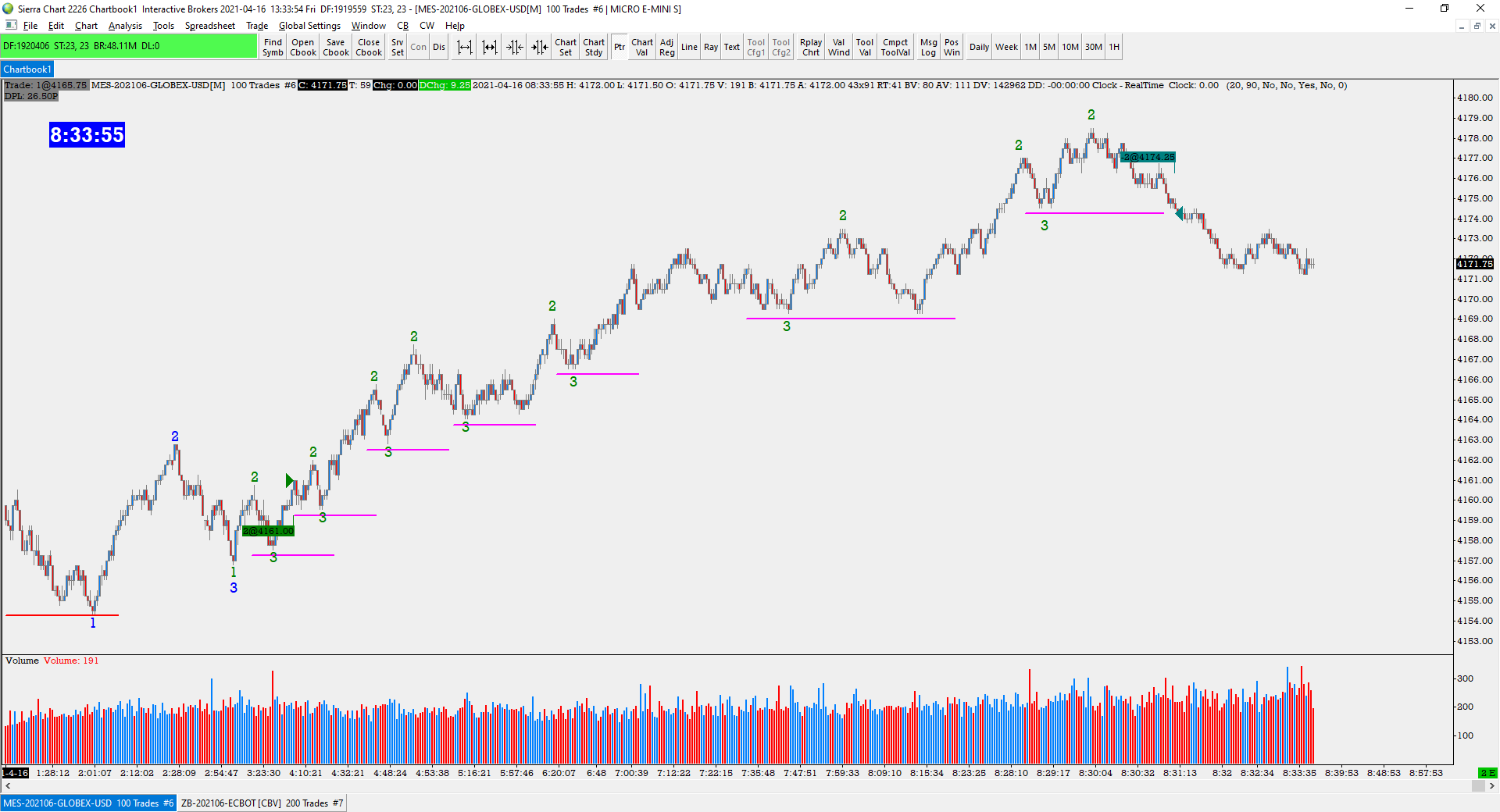Click Open Cbook toolbar button

coord(303,47)
